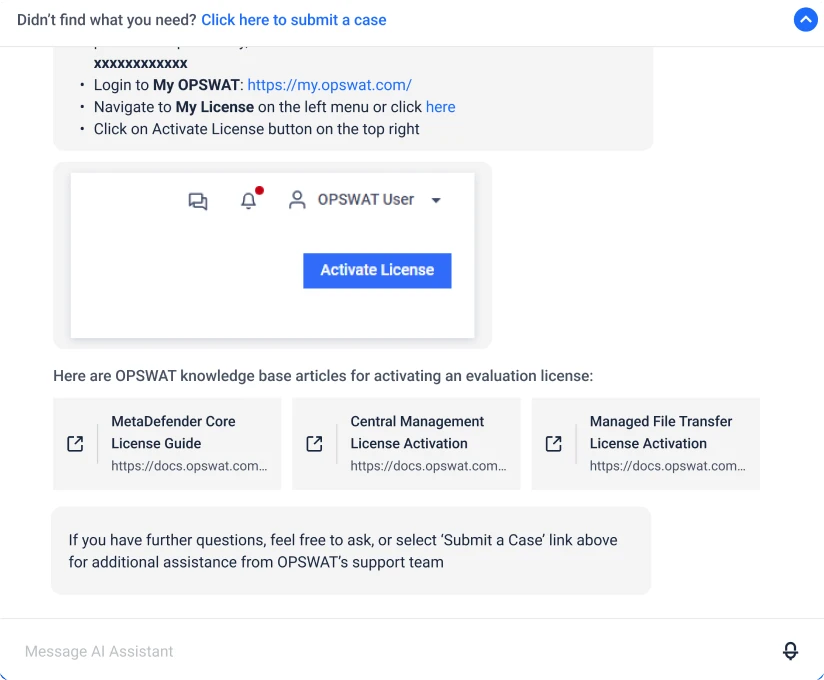
Task: Follow the my.opswat.com URL link
Action: pyautogui.click(x=329, y=85)
